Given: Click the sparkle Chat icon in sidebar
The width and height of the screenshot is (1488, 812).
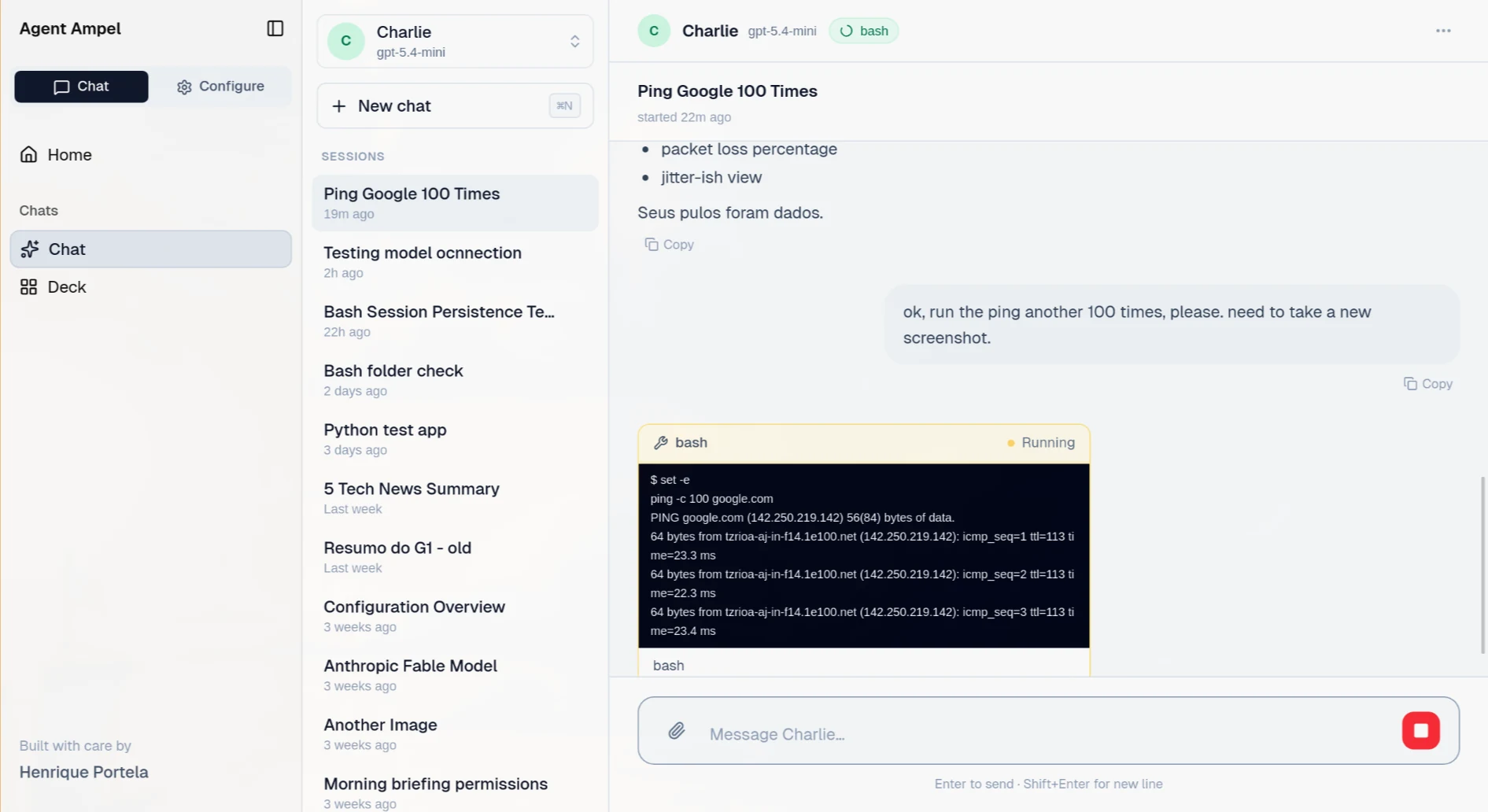Looking at the screenshot, I should [x=30, y=249].
